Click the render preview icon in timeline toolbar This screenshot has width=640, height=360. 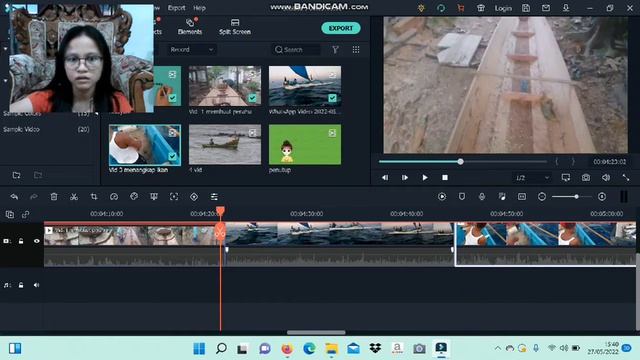pyautogui.click(x=442, y=197)
